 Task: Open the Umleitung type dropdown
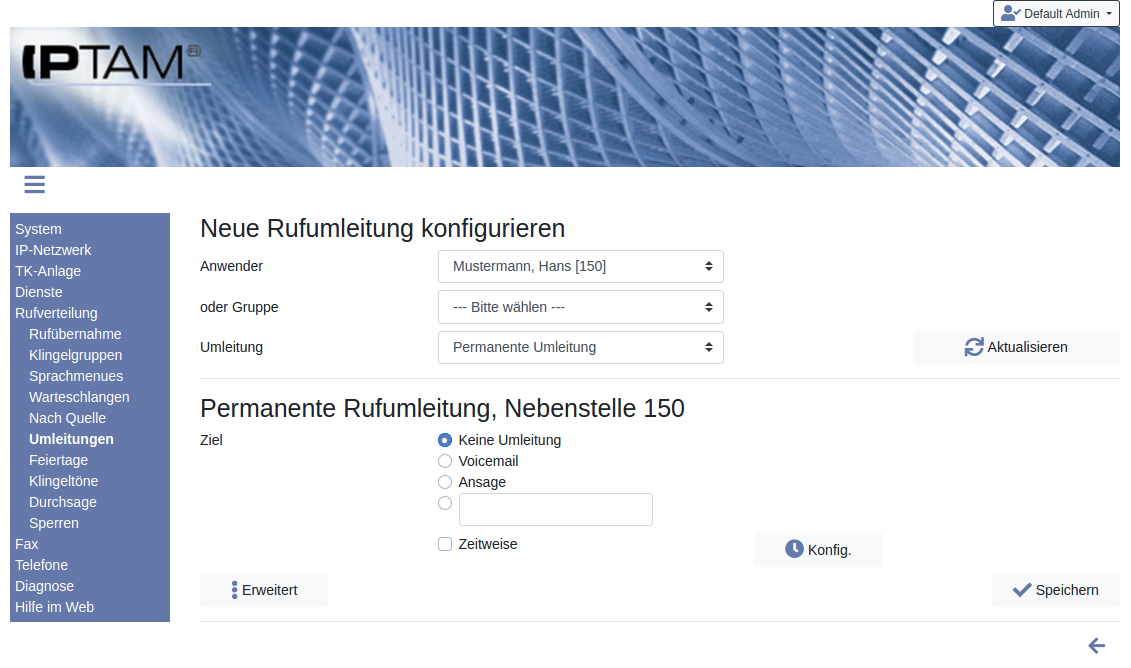(580, 347)
